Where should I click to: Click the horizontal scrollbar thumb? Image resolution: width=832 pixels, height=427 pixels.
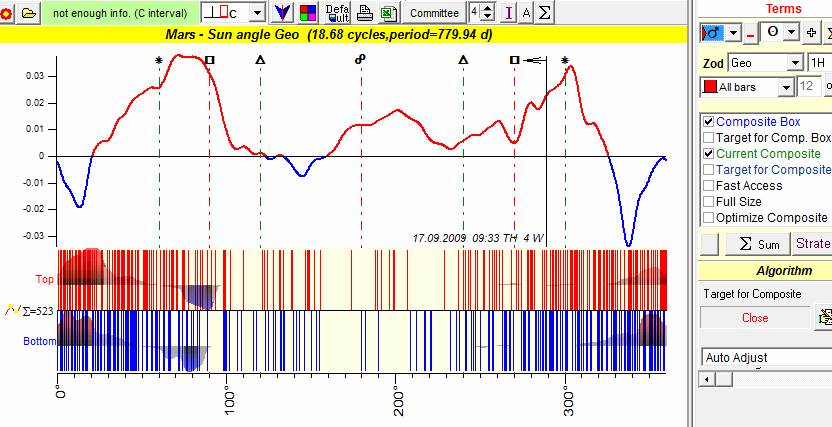pyautogui.click(x=723, y=379)
